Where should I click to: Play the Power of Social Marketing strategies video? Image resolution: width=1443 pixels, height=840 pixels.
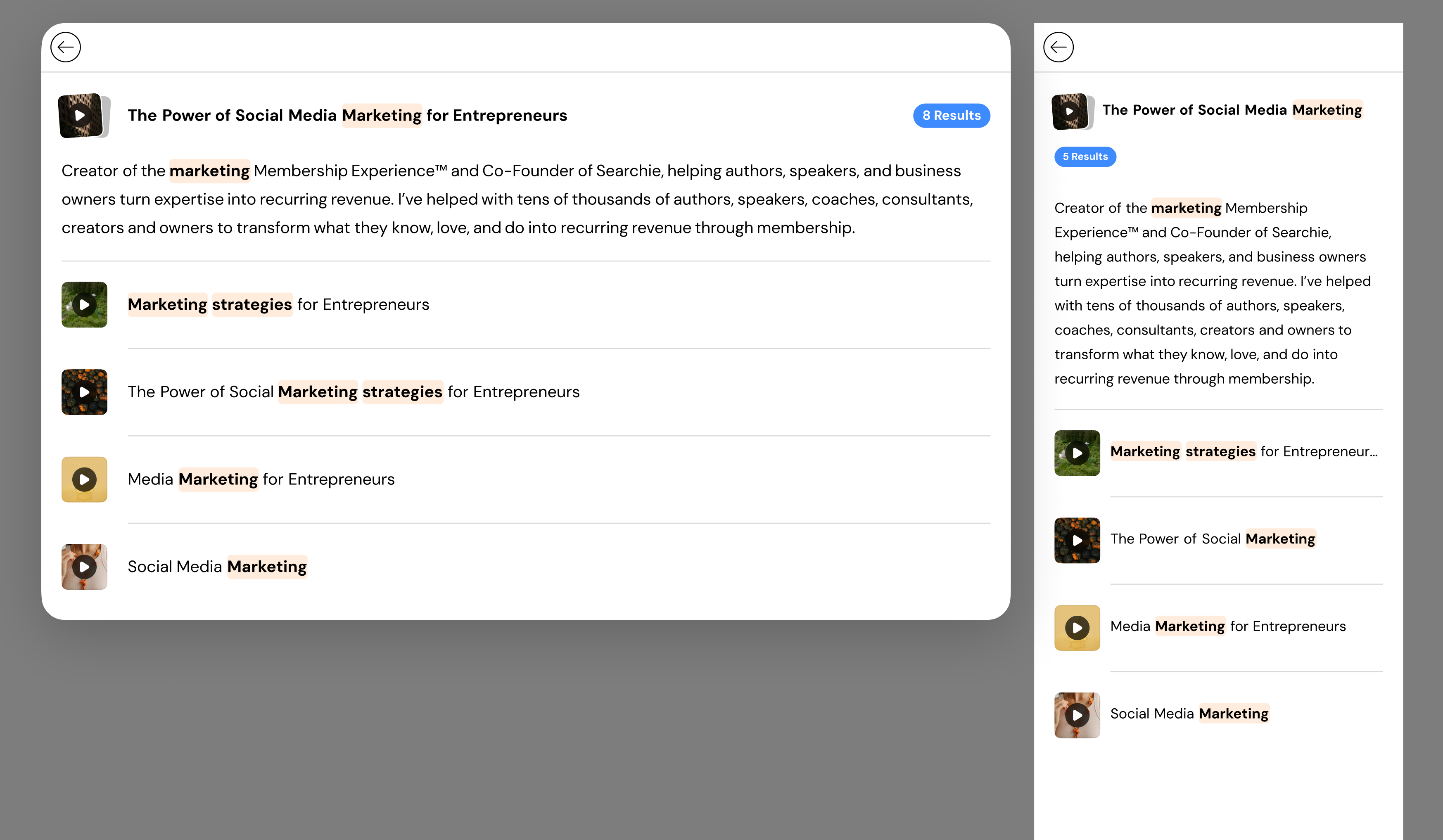[x=84, y=392]
